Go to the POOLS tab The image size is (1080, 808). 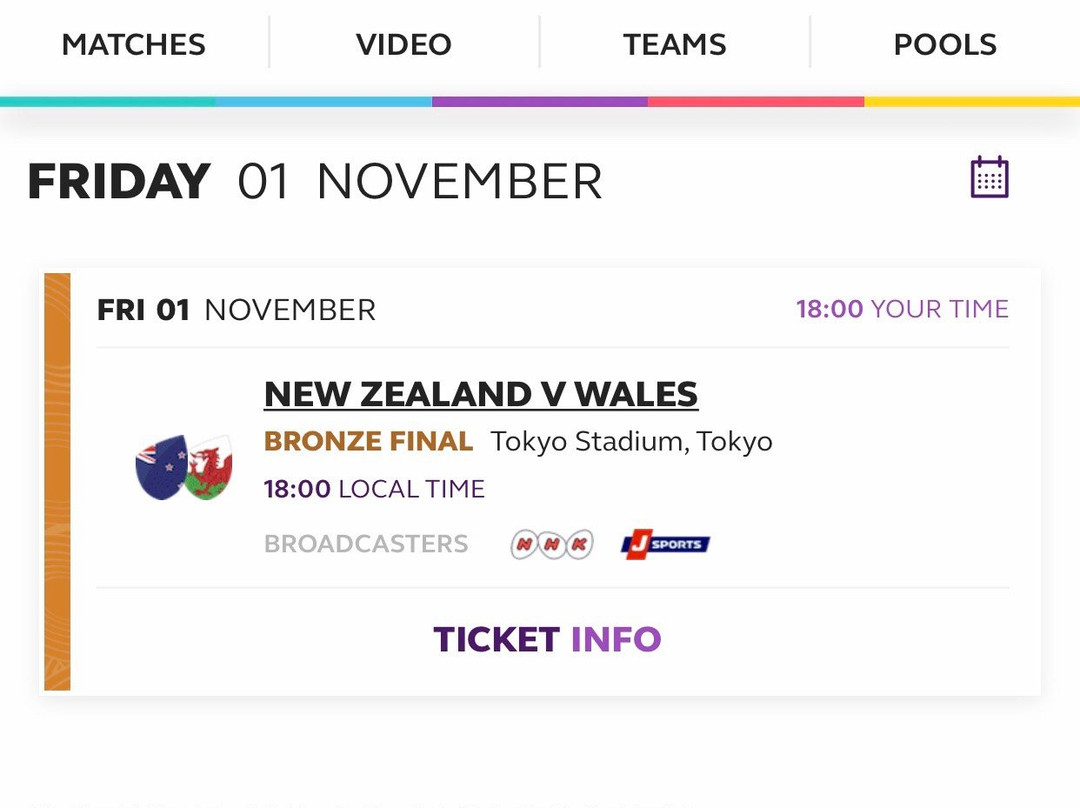click(x=945, y=45)
